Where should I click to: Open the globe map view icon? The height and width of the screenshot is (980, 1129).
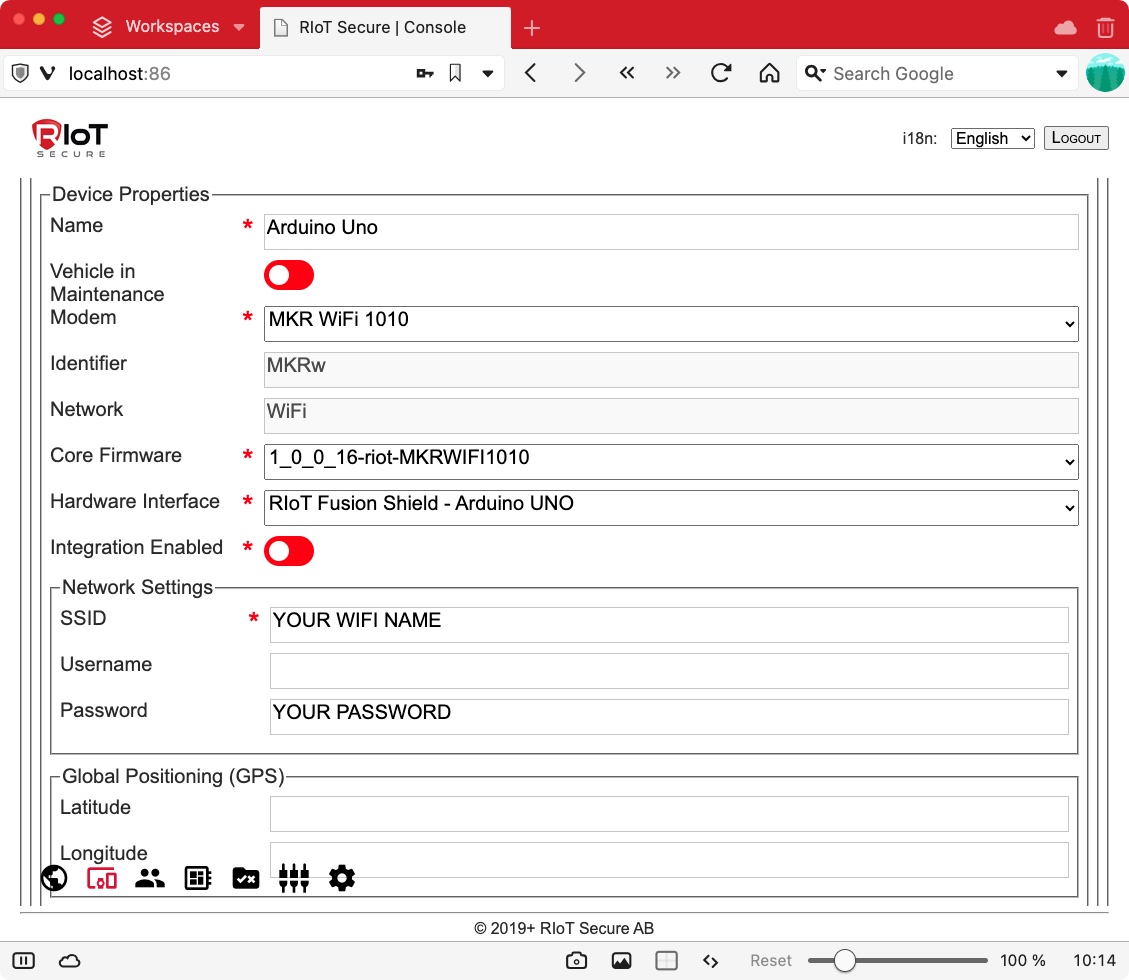click(54, 878)
